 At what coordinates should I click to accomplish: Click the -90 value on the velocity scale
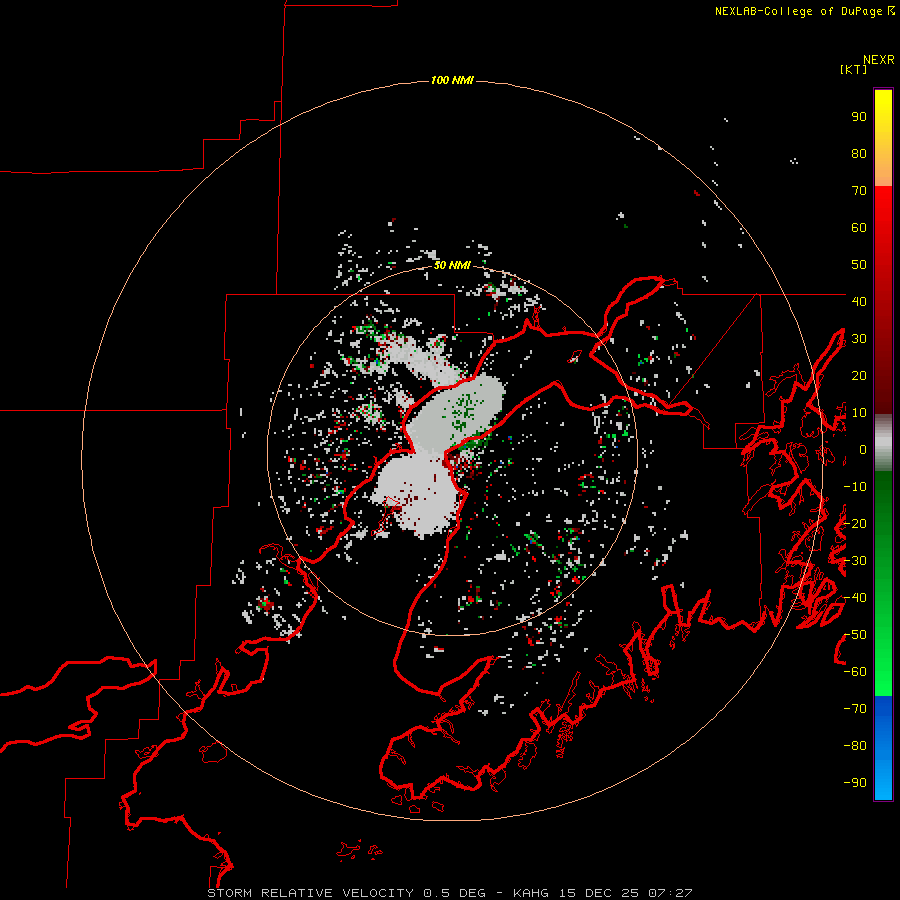point(855,783)
